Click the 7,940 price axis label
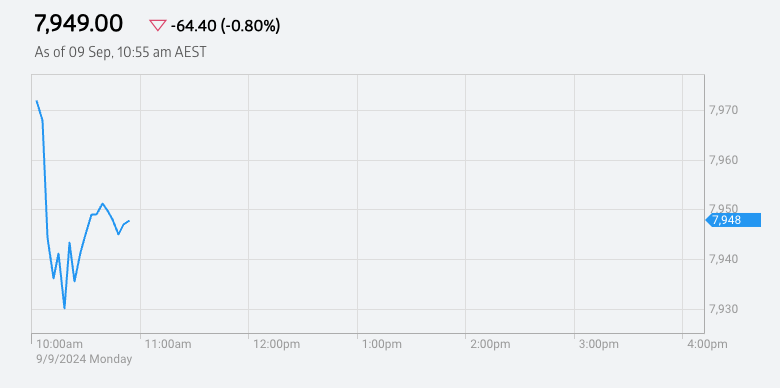This screenshot has height=388, width=780. [x=723, y=259]
